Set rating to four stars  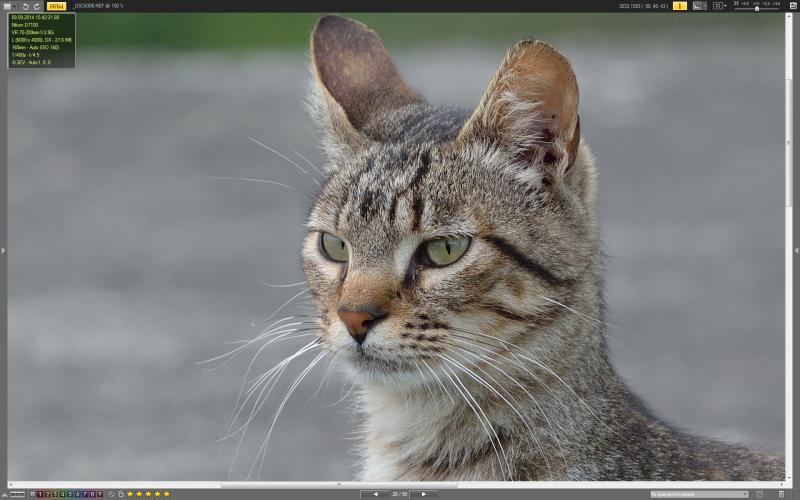point(157,494)
